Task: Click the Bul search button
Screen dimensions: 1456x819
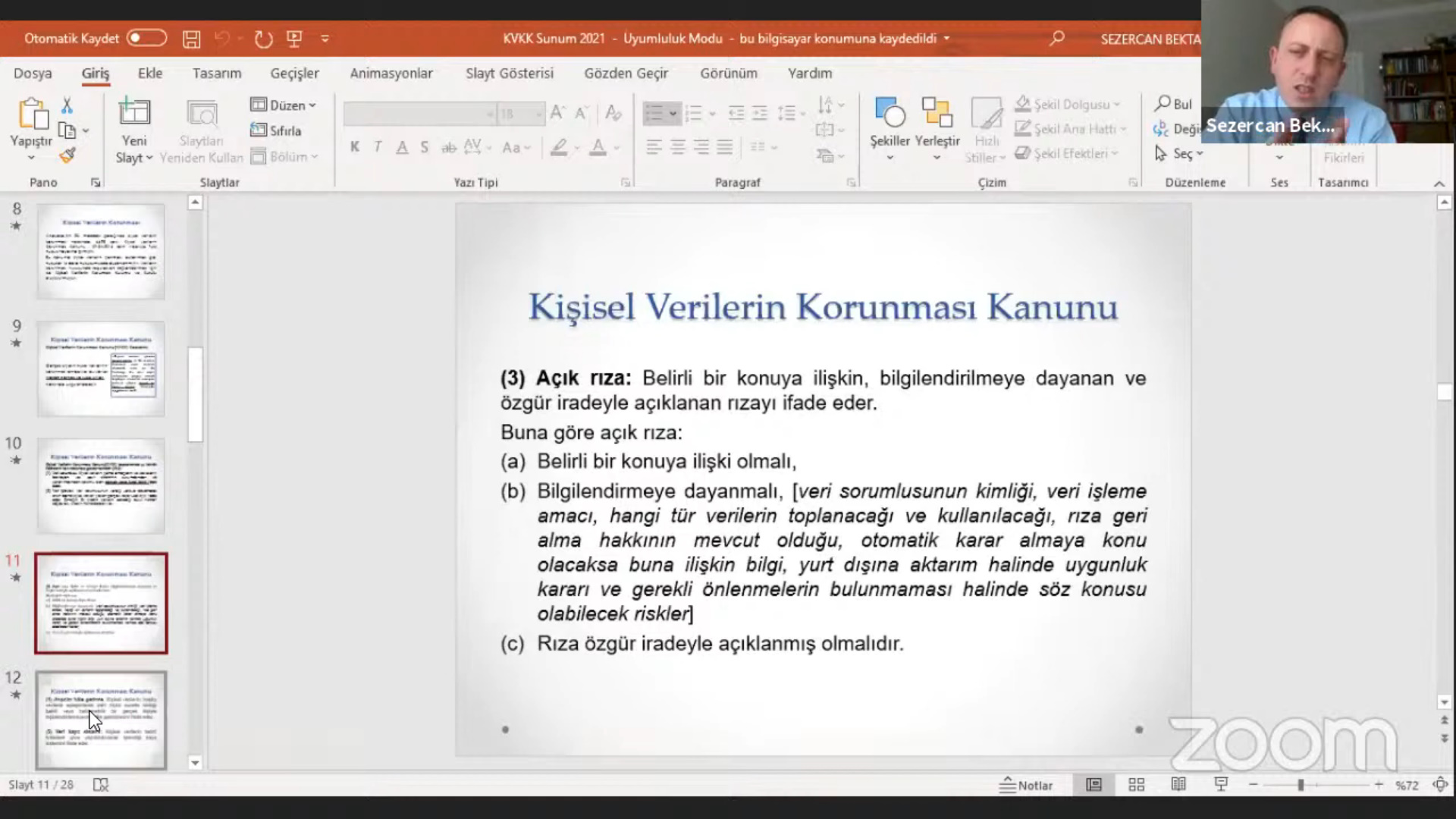Action: pos(1173,104)
